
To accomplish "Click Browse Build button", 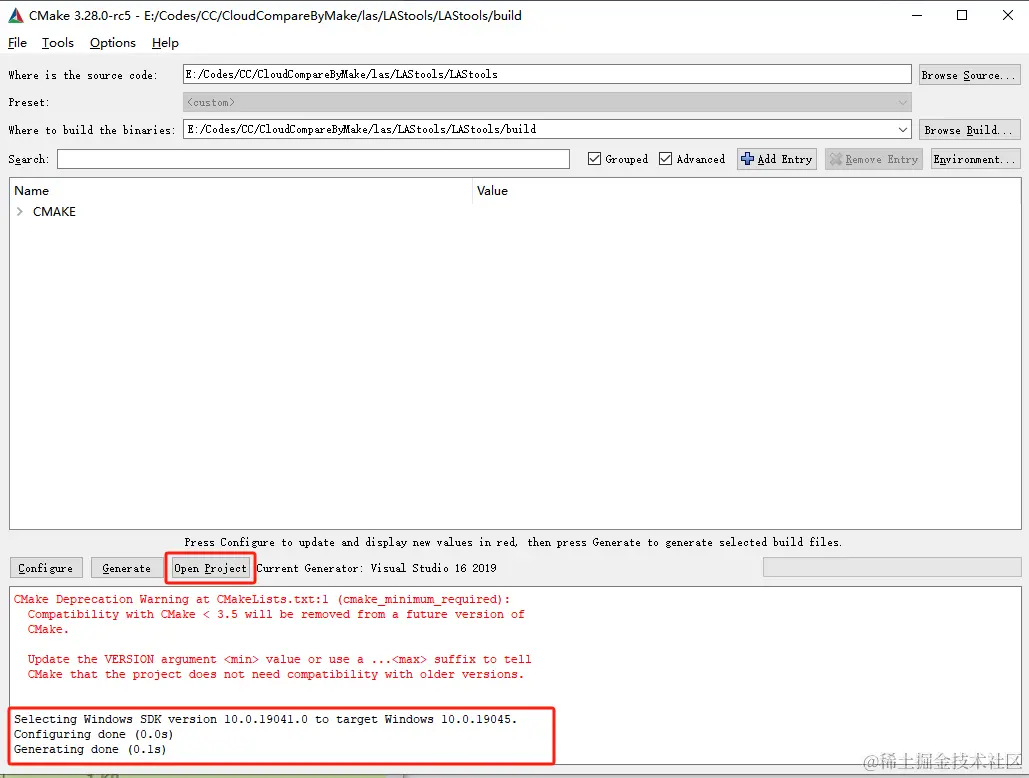I will [970, 130].
